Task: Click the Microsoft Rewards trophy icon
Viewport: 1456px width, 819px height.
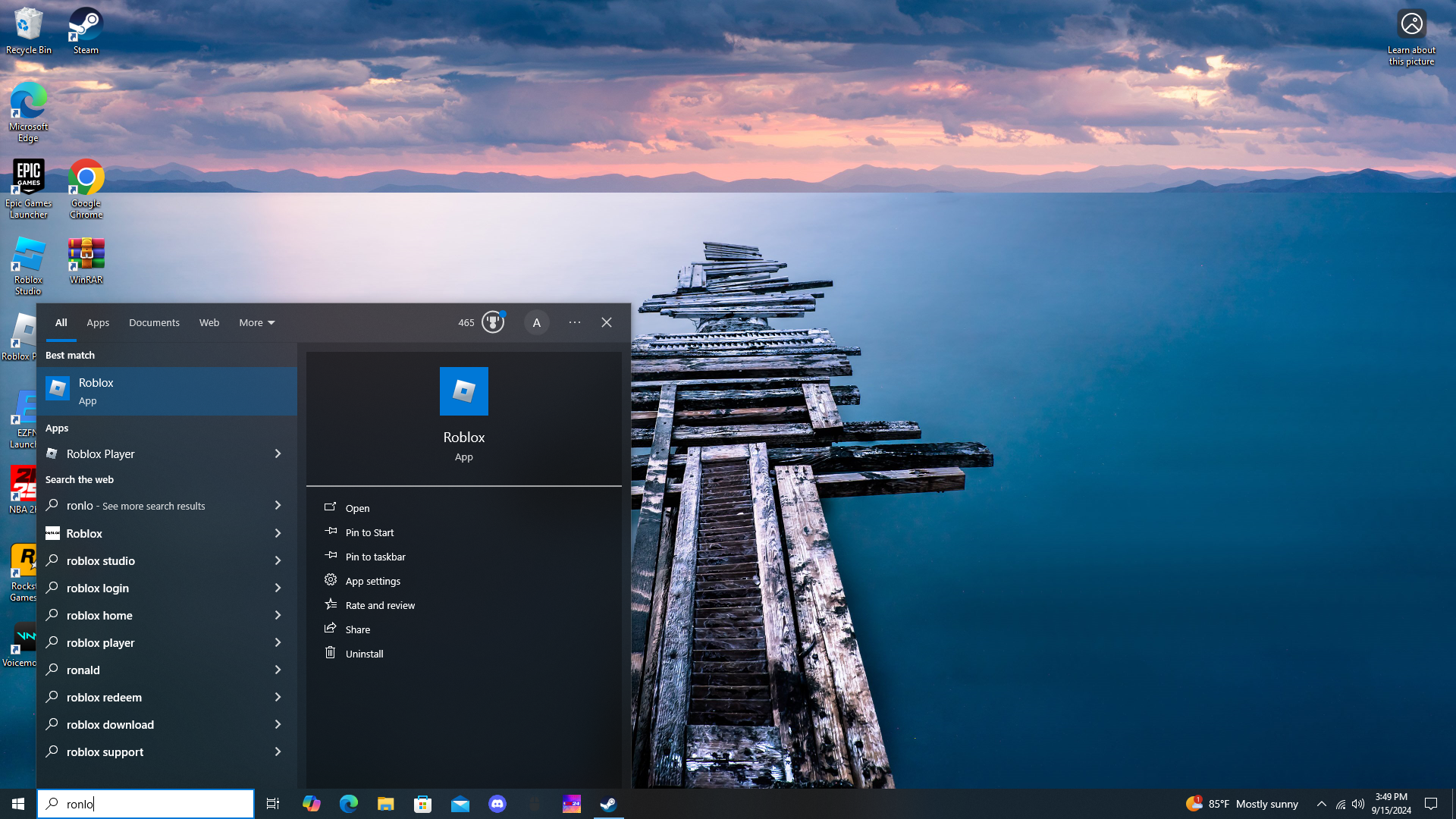Action: point(493,322)
